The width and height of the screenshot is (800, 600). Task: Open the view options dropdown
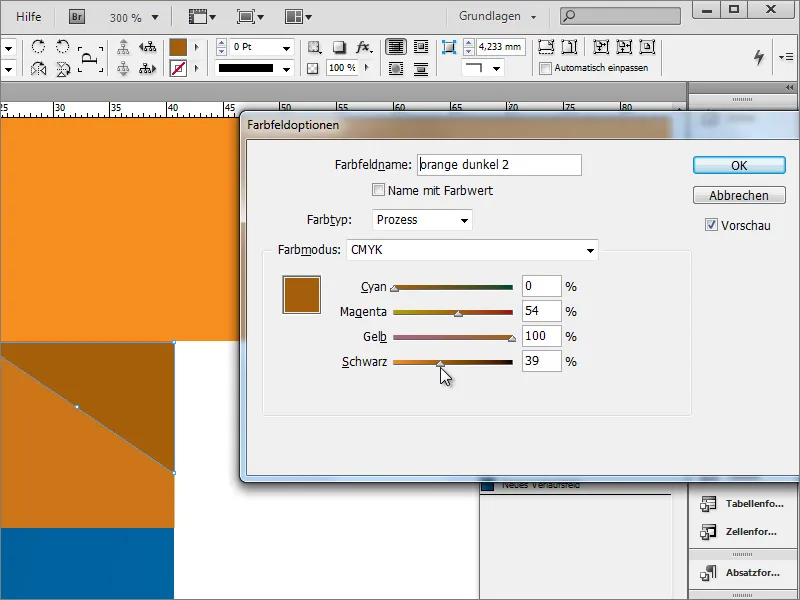pyautogui.click(x=202, y=17)
